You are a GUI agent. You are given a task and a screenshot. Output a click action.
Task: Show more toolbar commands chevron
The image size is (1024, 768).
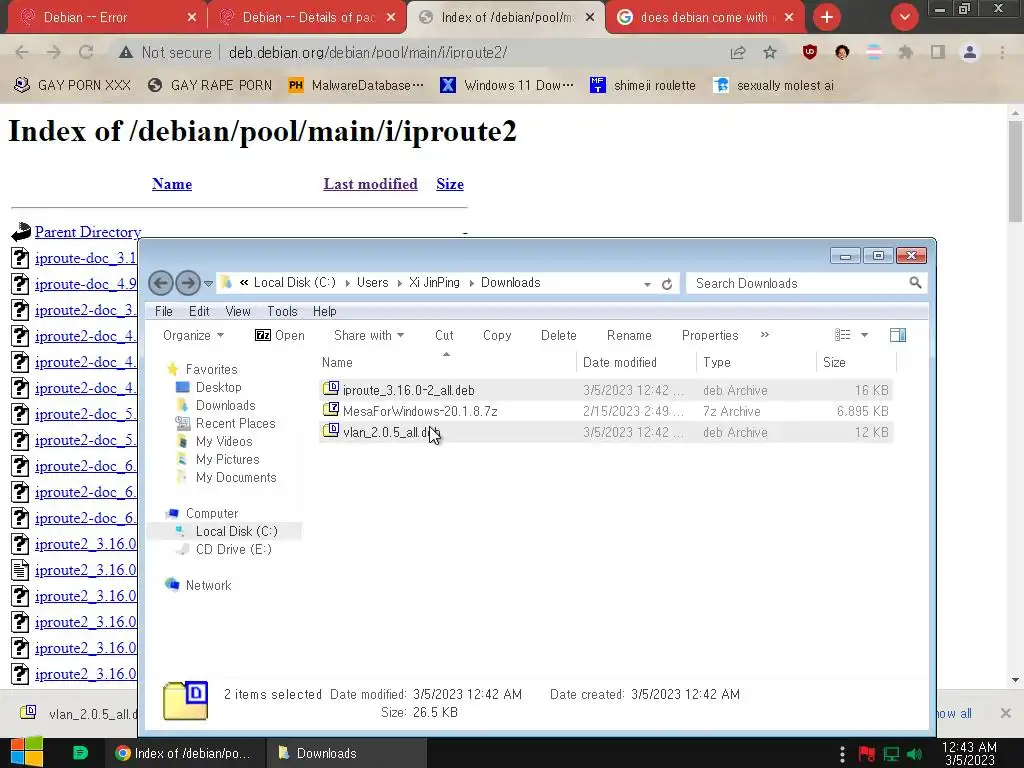[x=765, y=335]
